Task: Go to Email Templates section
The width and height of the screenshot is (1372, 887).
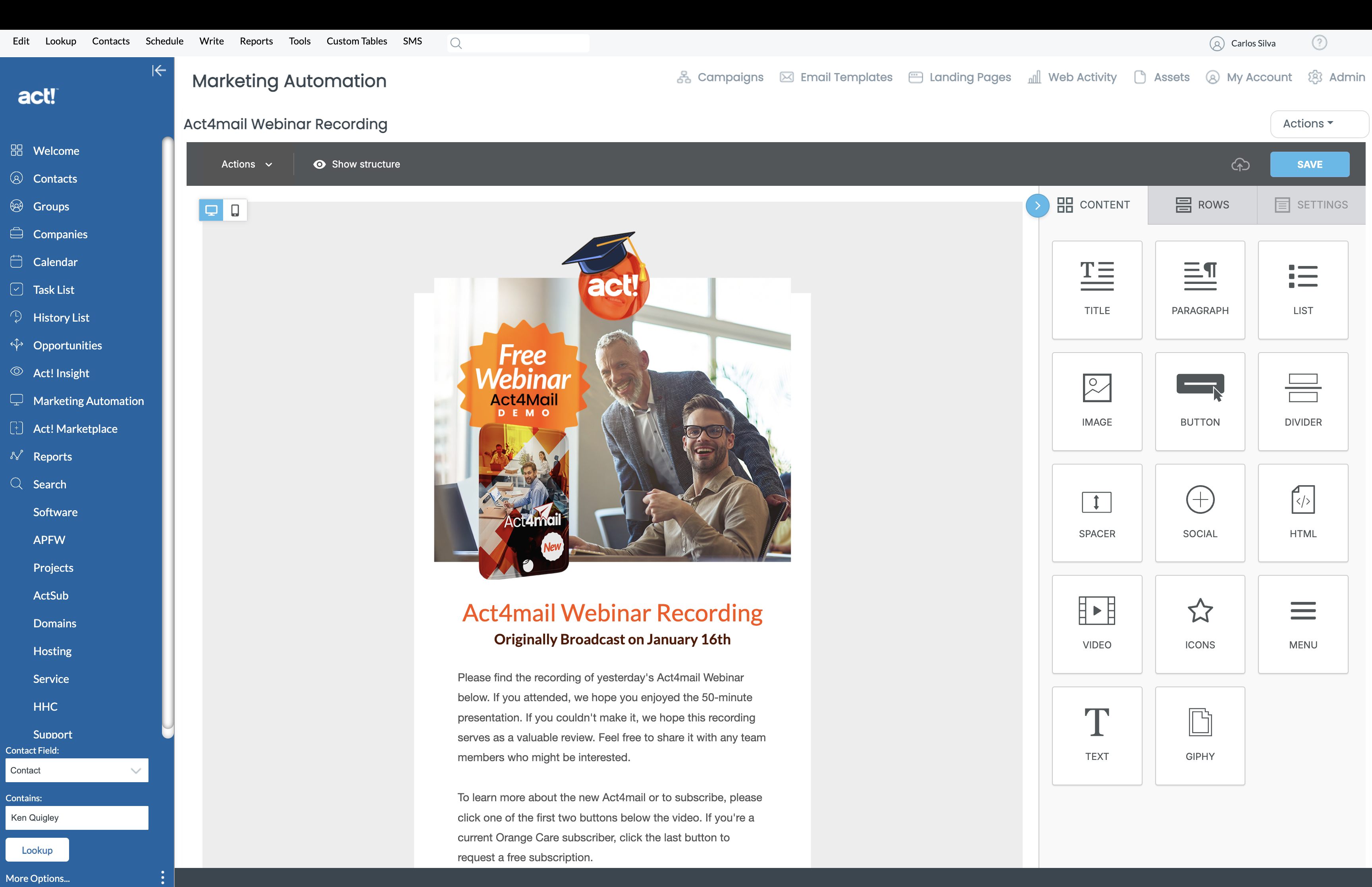Action: pos(836,77)
